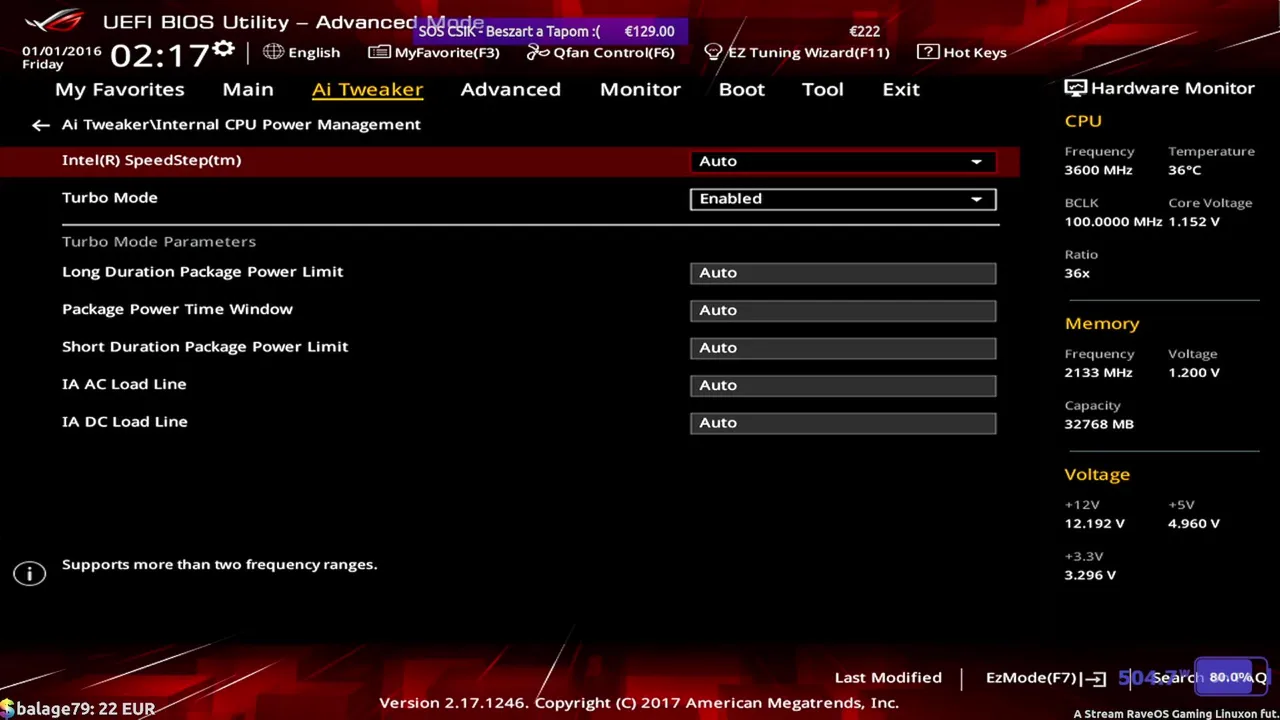Click the Turbo Mode Parameters heading
This screenshot has width=1280, height=720.
click(x=159, y=241)
